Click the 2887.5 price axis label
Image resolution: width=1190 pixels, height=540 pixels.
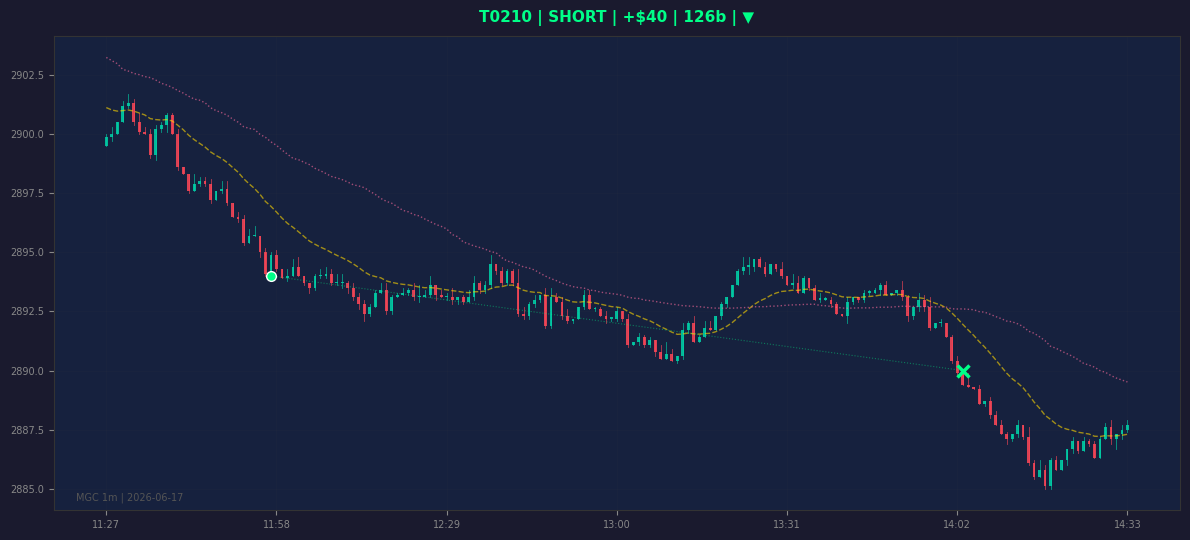pos(27,430)
